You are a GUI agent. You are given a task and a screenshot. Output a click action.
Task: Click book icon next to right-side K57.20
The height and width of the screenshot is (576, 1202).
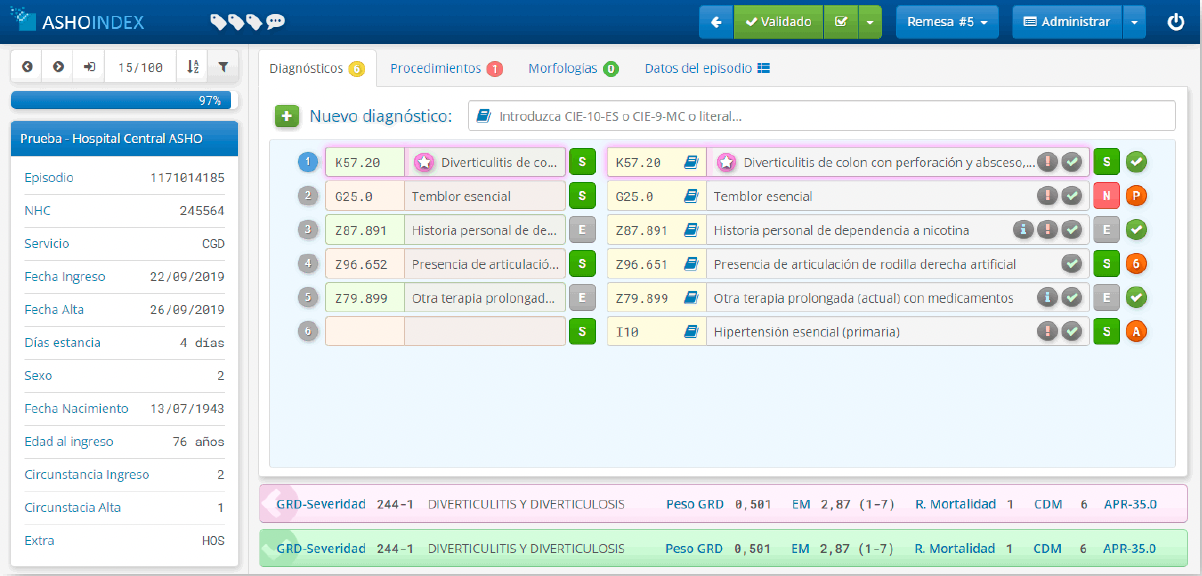coord(690,162)
